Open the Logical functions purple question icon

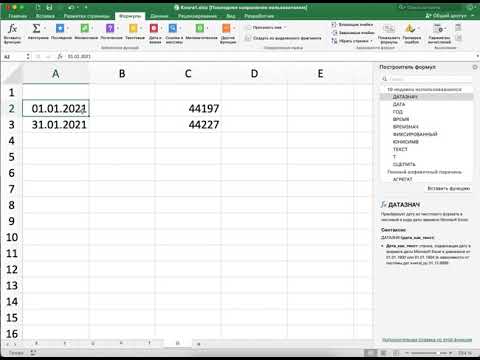(110, 29)
